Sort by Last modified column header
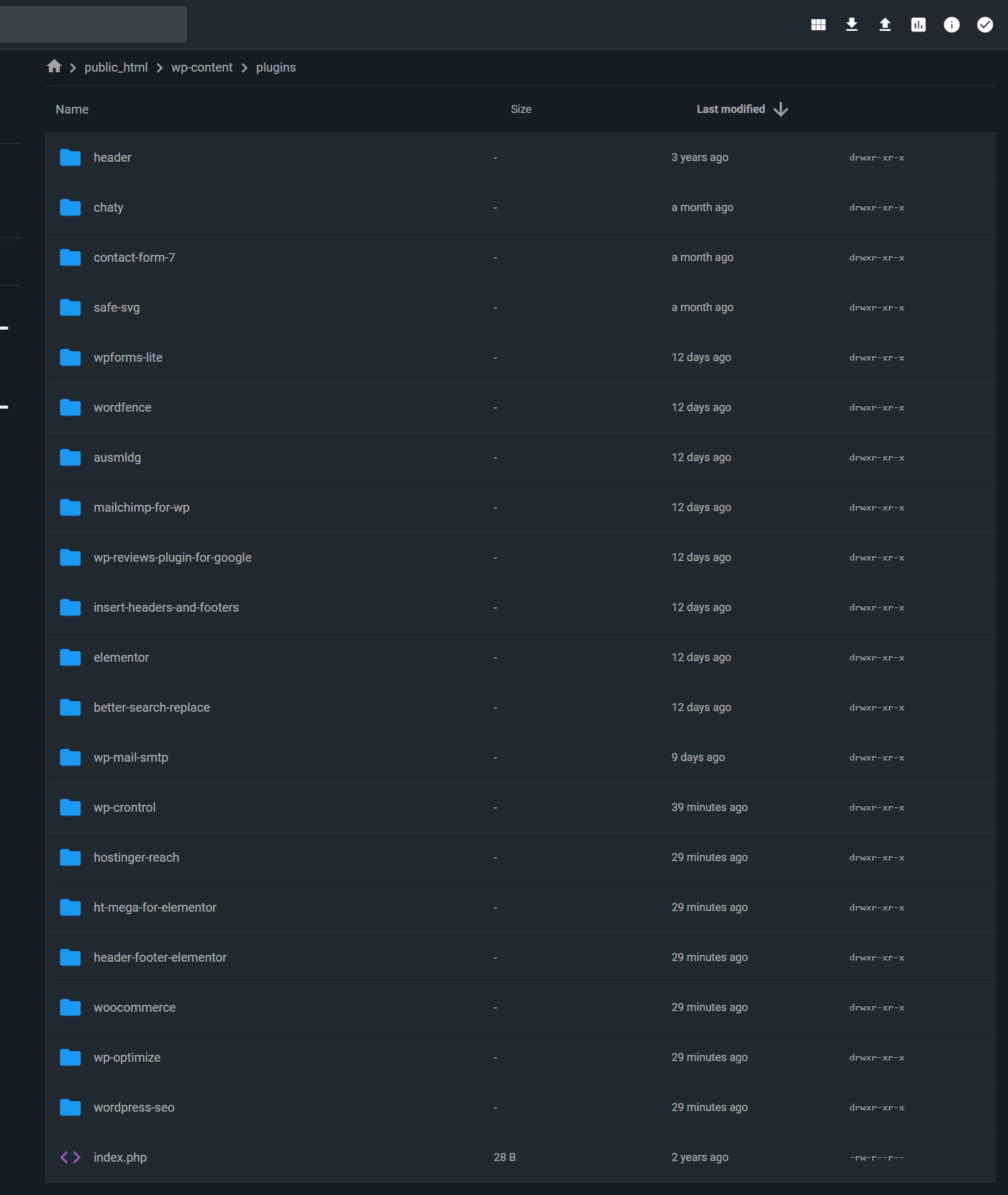 731,109
